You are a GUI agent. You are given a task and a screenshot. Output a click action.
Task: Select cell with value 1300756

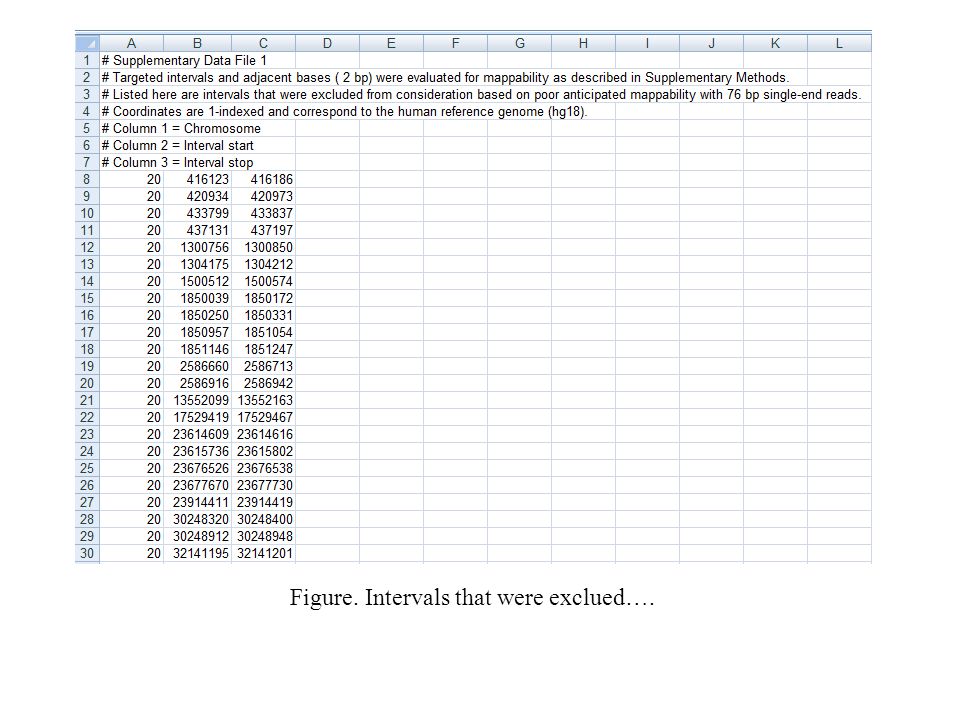[x=197, y=247]
